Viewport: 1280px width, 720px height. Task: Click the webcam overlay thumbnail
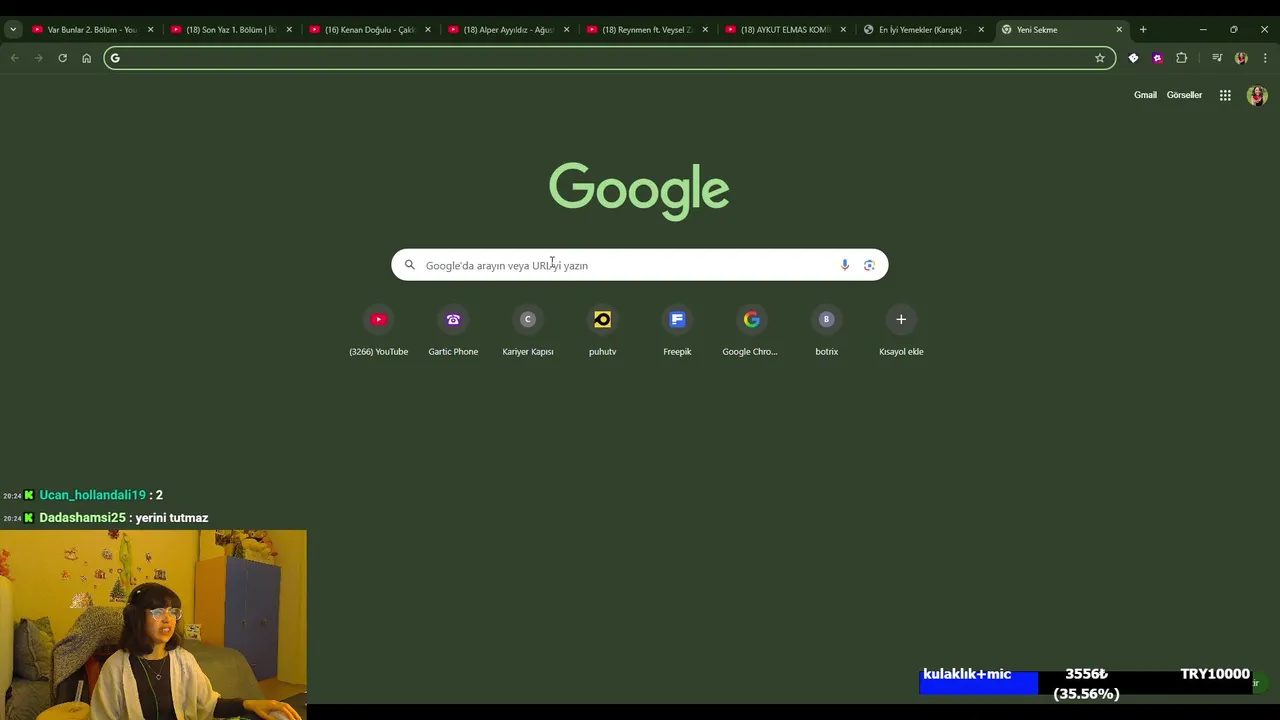click(x=153, y=625)
